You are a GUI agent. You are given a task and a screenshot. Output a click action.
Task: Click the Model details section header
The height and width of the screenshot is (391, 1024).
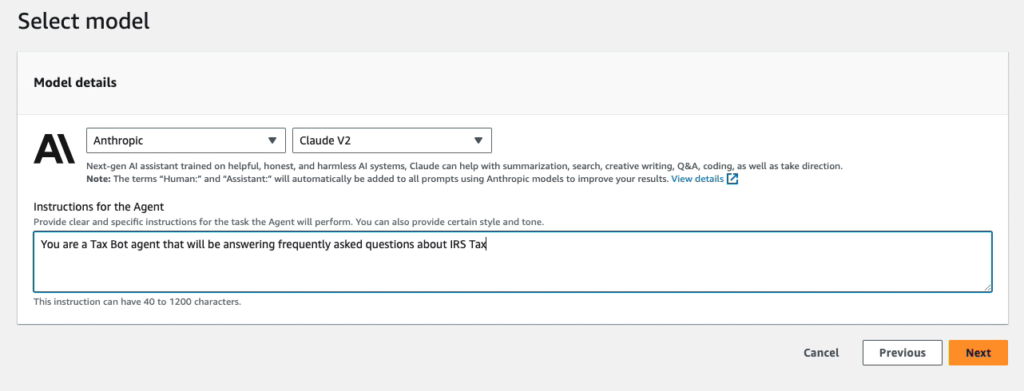75,83
